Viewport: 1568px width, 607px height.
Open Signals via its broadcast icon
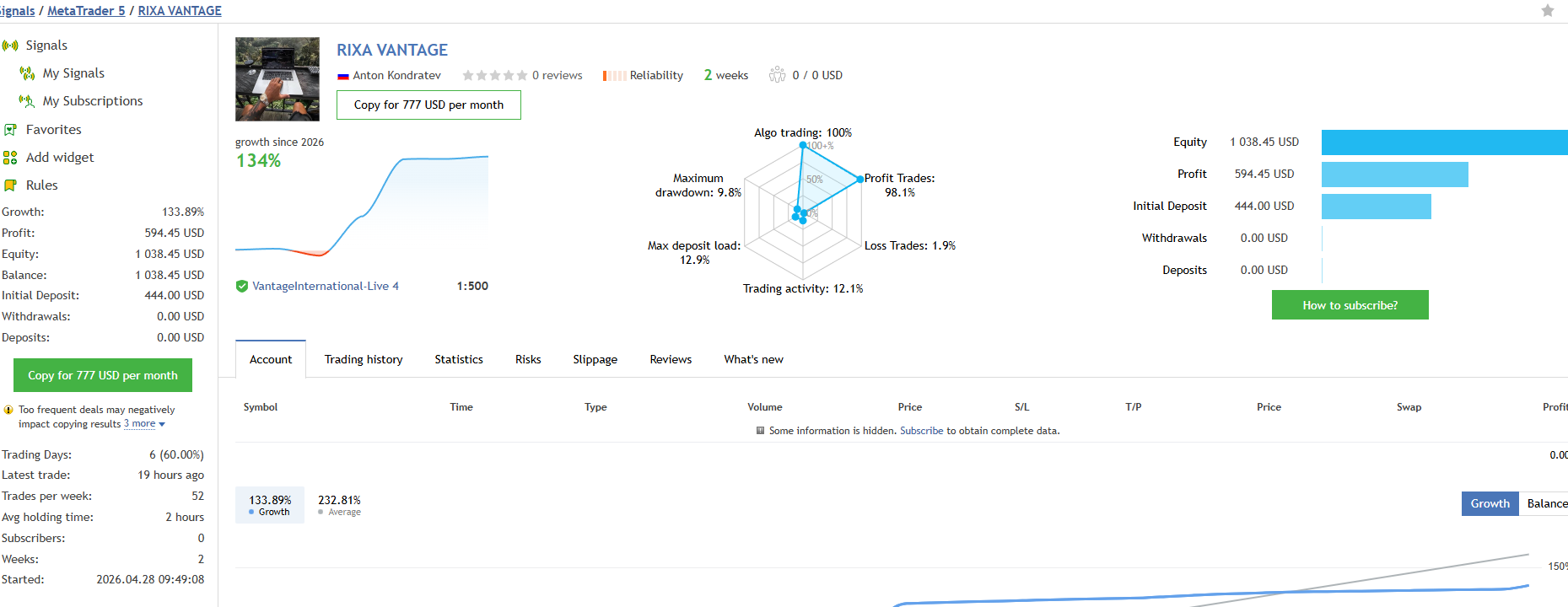pos(10,46)
